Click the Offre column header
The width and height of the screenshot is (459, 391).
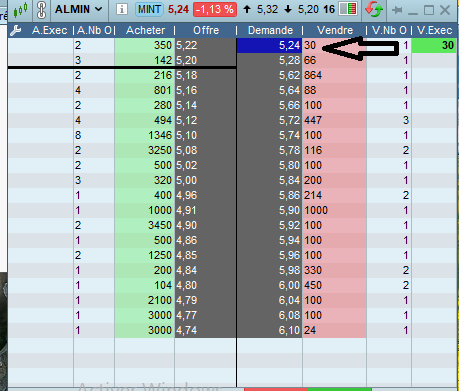(206, 31)
